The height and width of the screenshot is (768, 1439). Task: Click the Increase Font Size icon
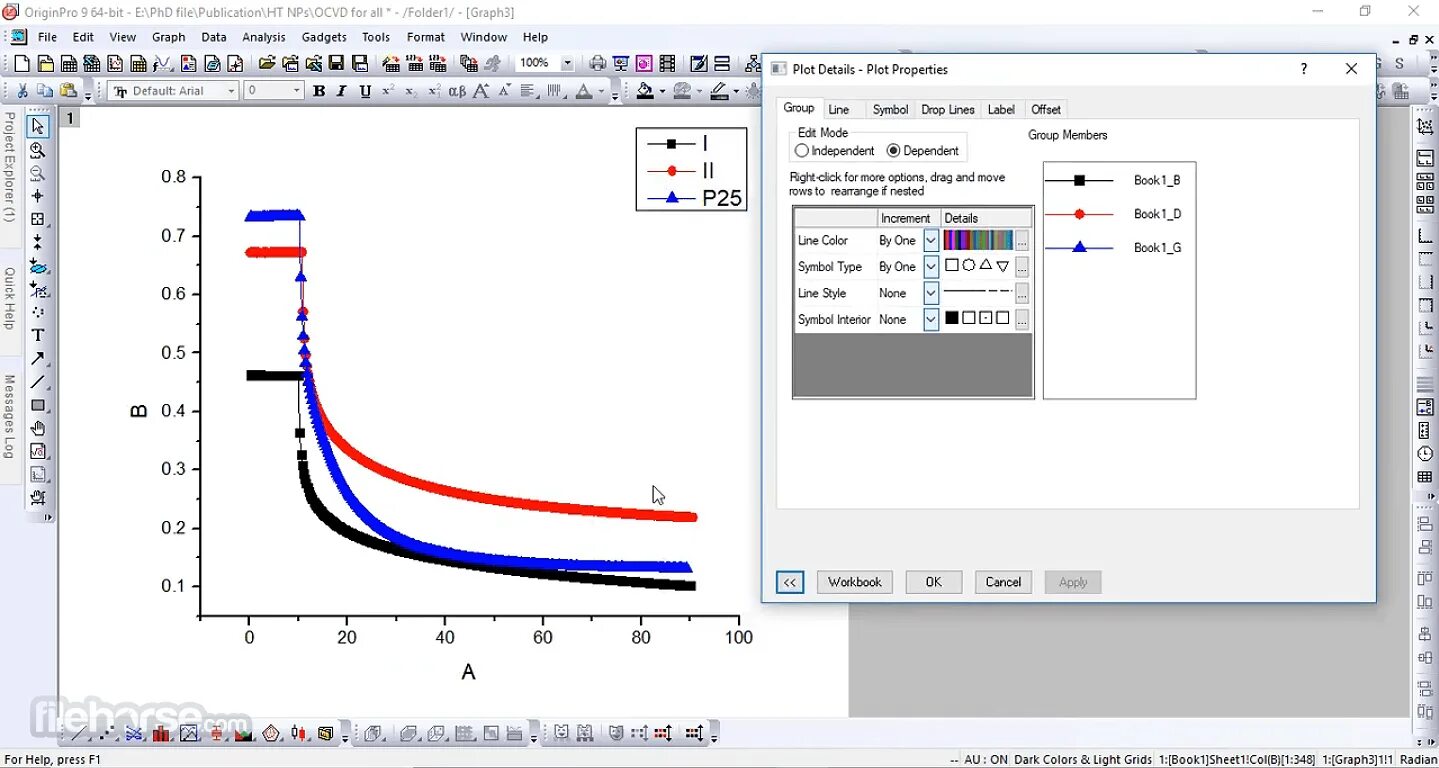click(481, 91)
